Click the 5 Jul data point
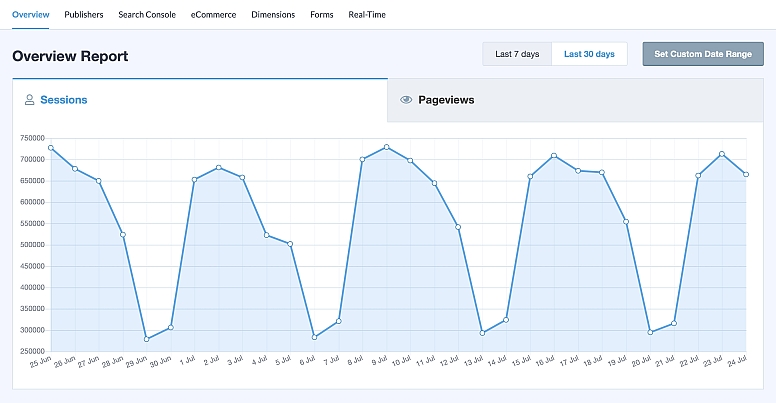Viewport: 776px width, 403px height. coord(291,244)
